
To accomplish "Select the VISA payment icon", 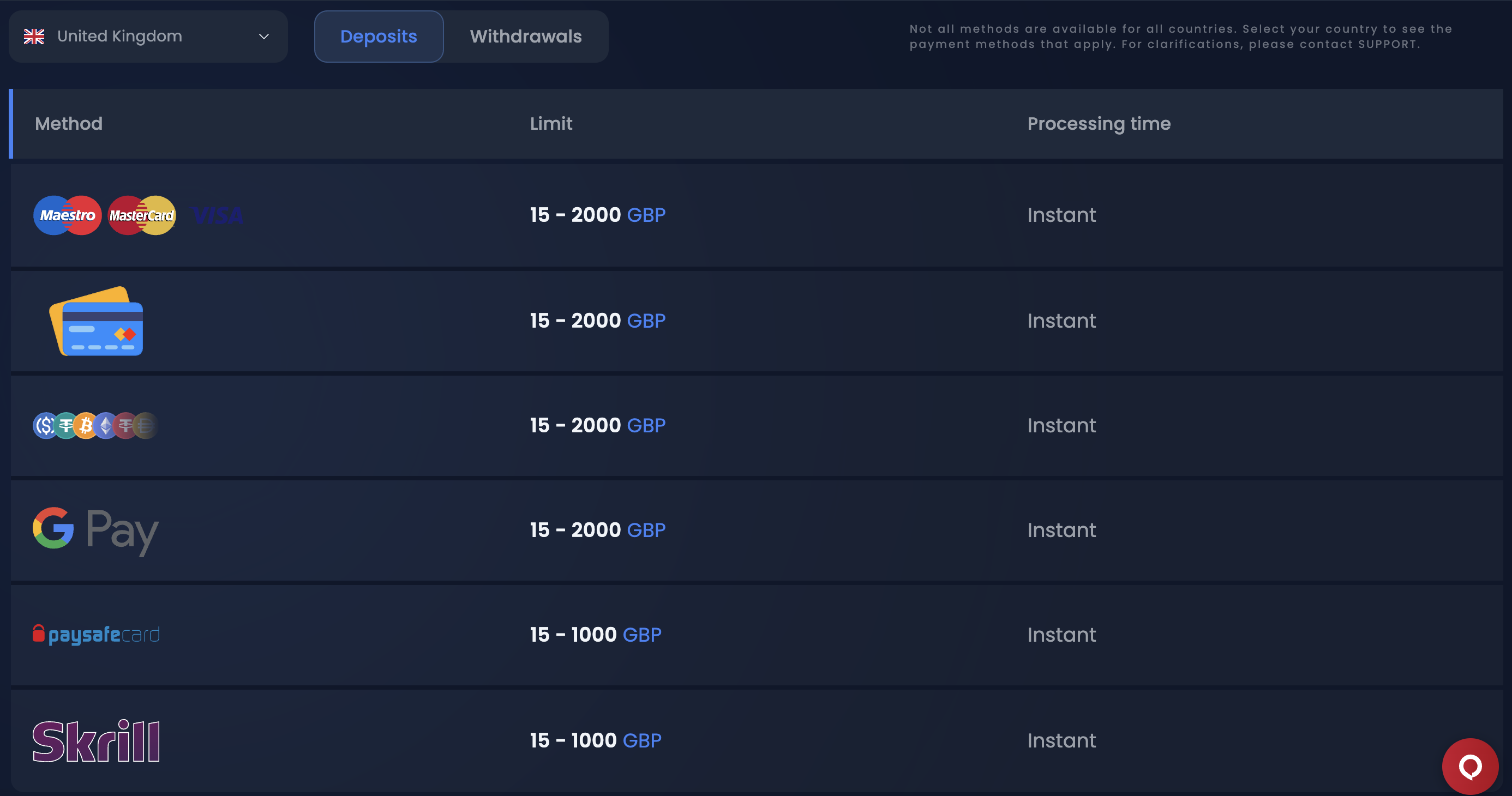I will pyautogui.click(x=217, y=215).
